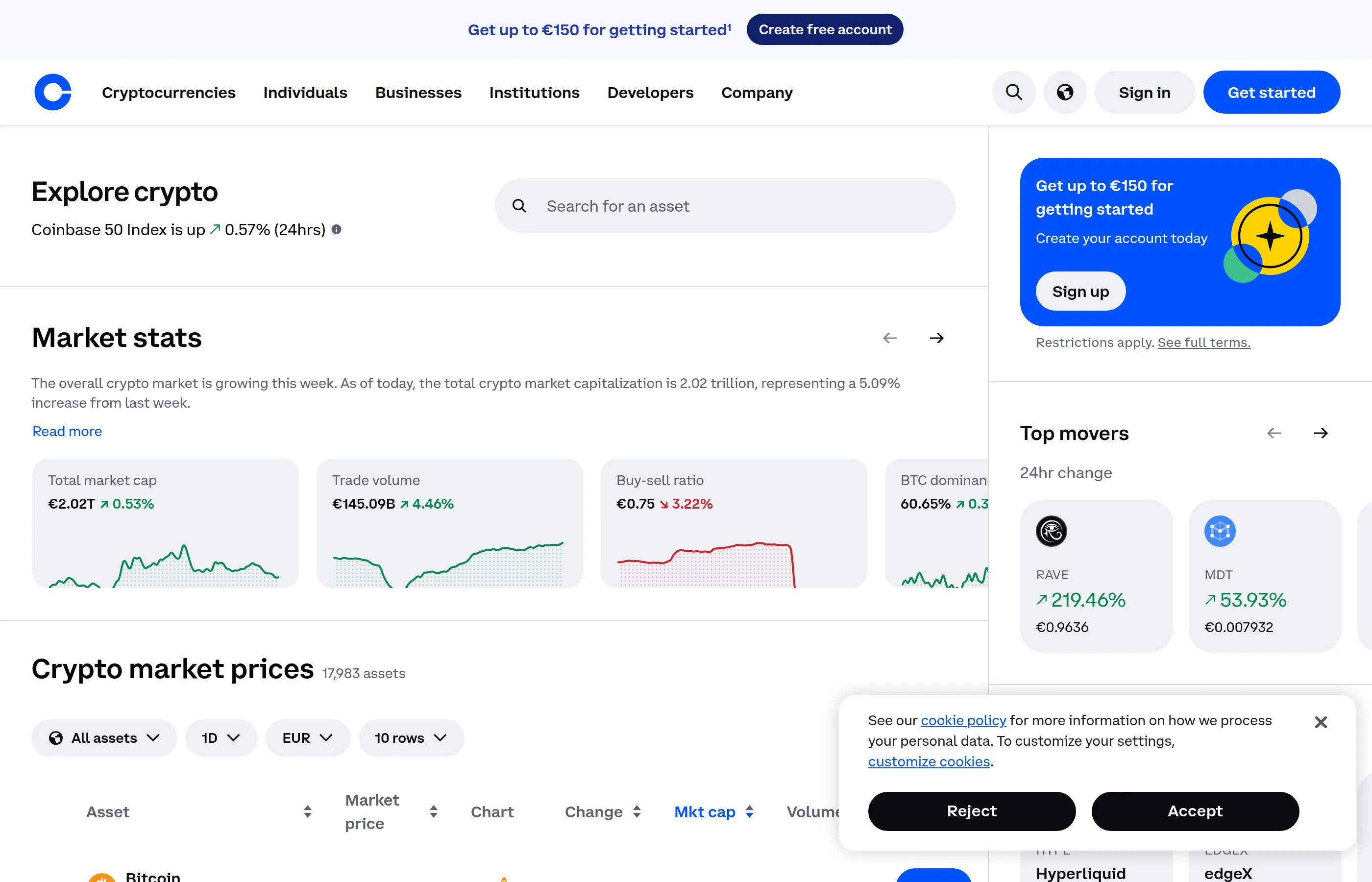Viewport: 1372px width, 882px height.
Task: Sort by Market price column arrows
Action: [x=434, y=811]
